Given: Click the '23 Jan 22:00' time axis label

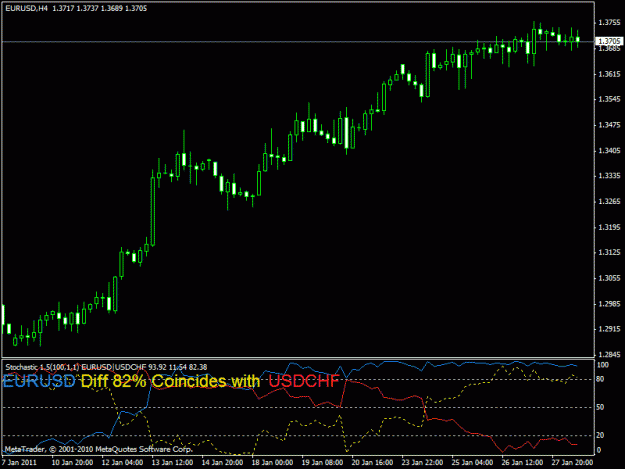Looking at the screenshot, I should pos(422,463).
